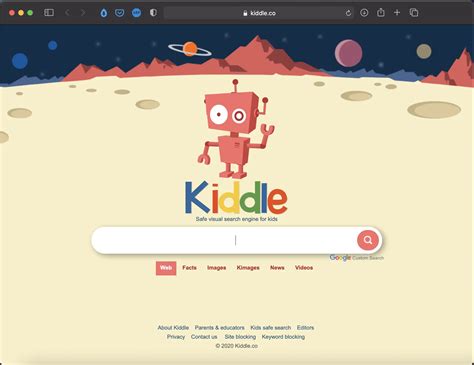Click the kiddle.co address bar

[x=259, y=13]
